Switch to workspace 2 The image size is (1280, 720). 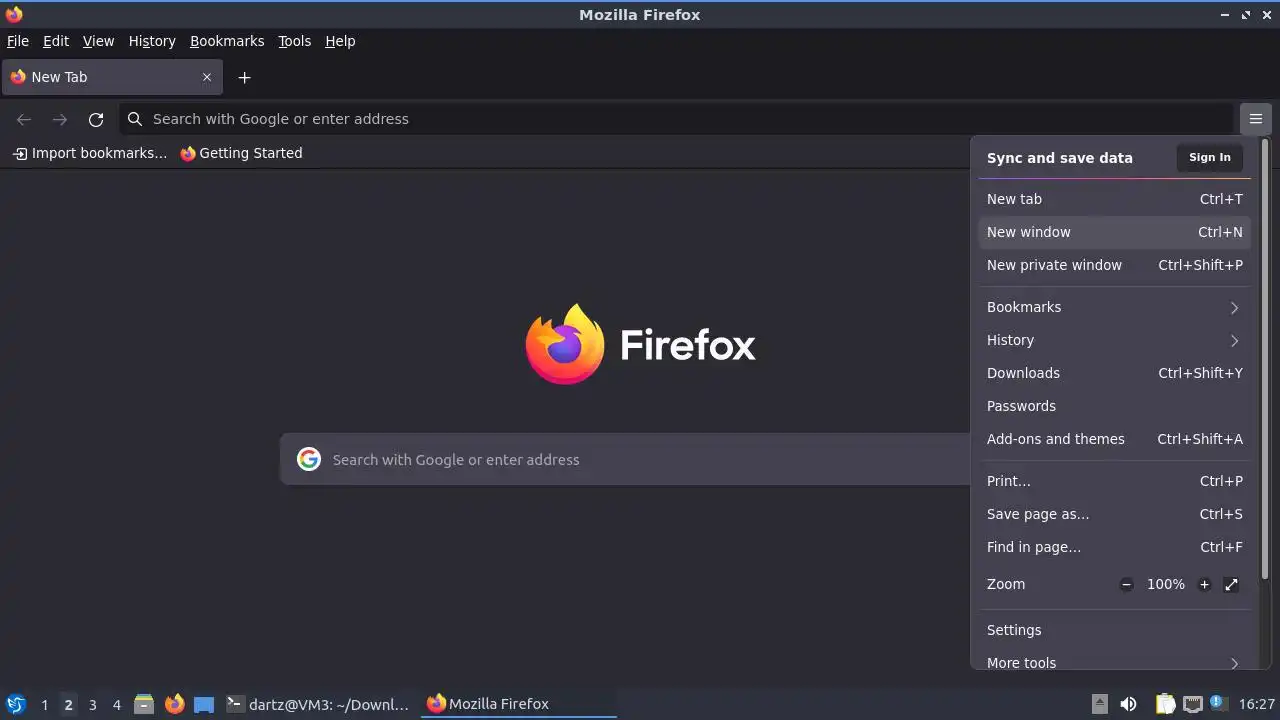coord(68,704)
